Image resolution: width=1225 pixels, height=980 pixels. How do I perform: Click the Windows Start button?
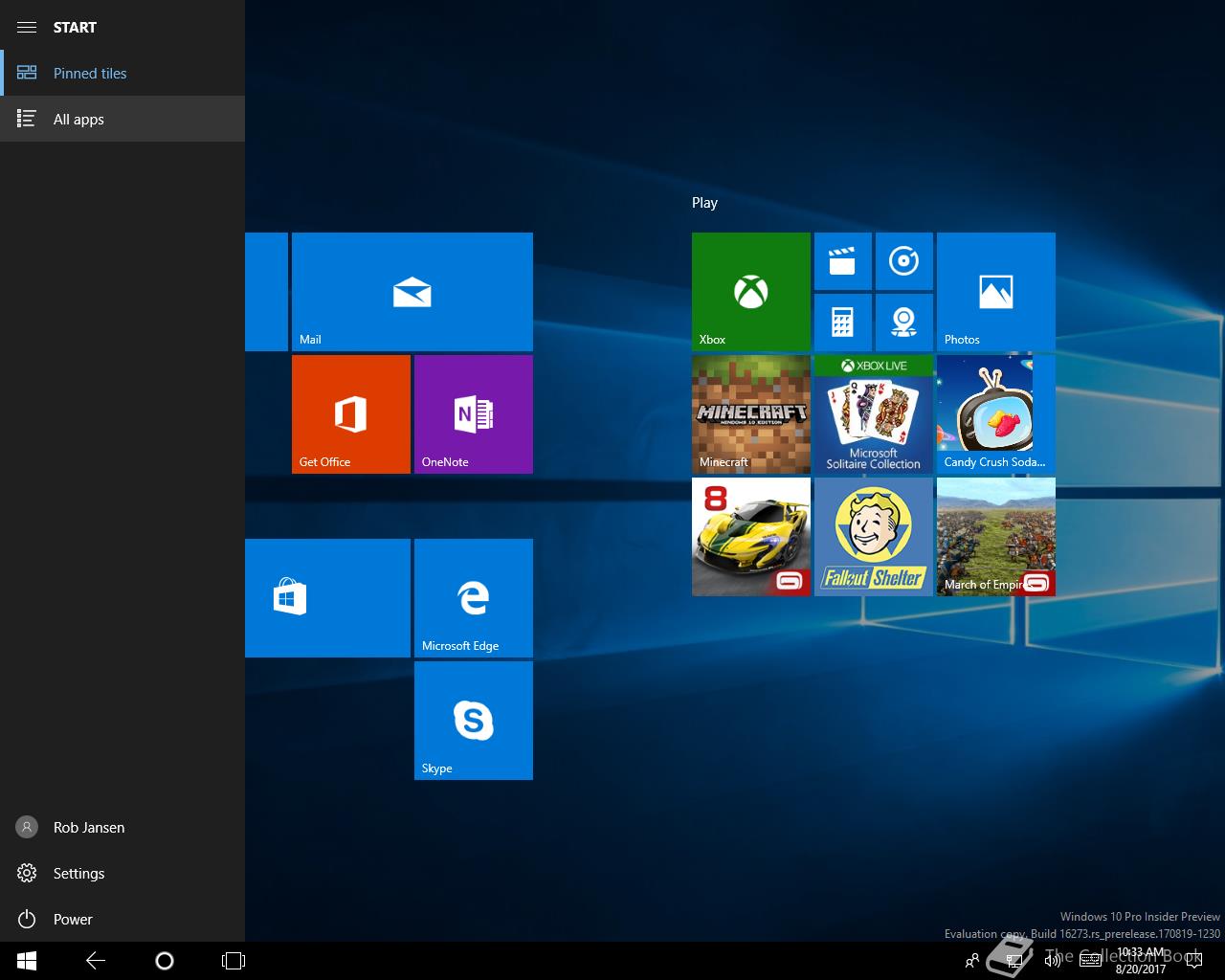[27, 961]
